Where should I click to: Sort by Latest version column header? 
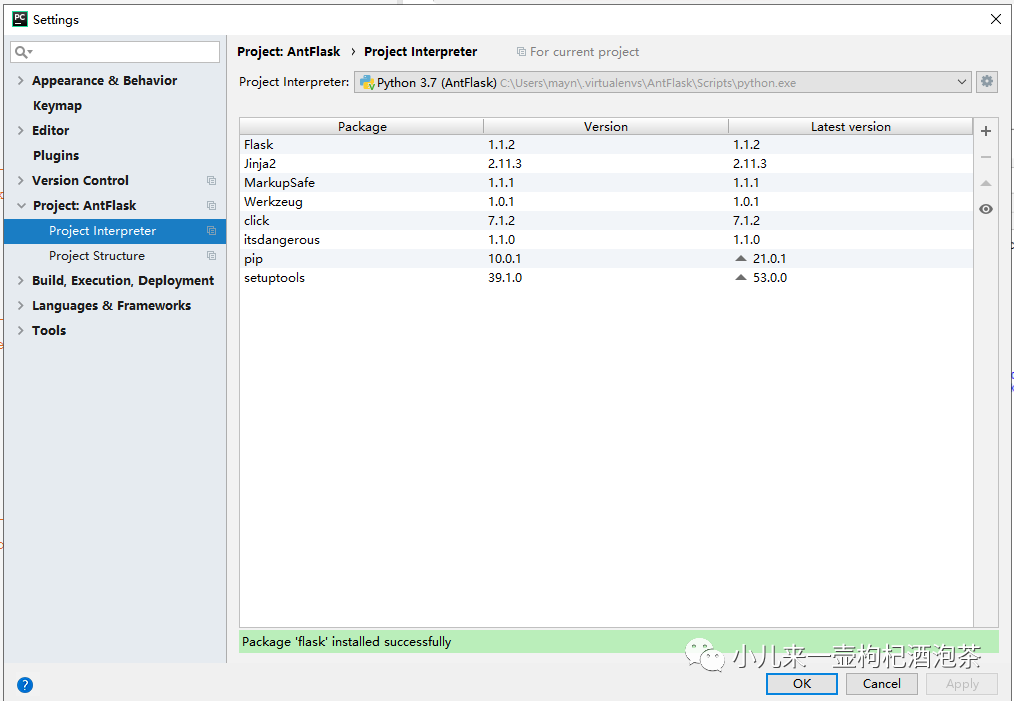pos(850,127)
